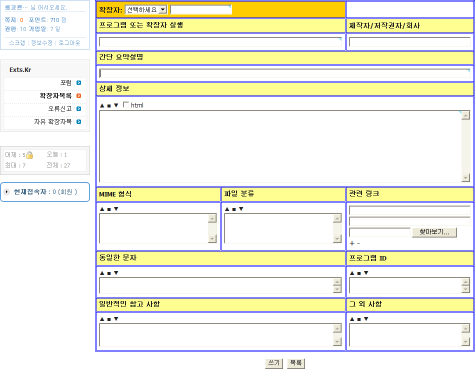Focus the 간단 요약설명 input field
Screen dimensions: 475x369
(x=285, y=73)
